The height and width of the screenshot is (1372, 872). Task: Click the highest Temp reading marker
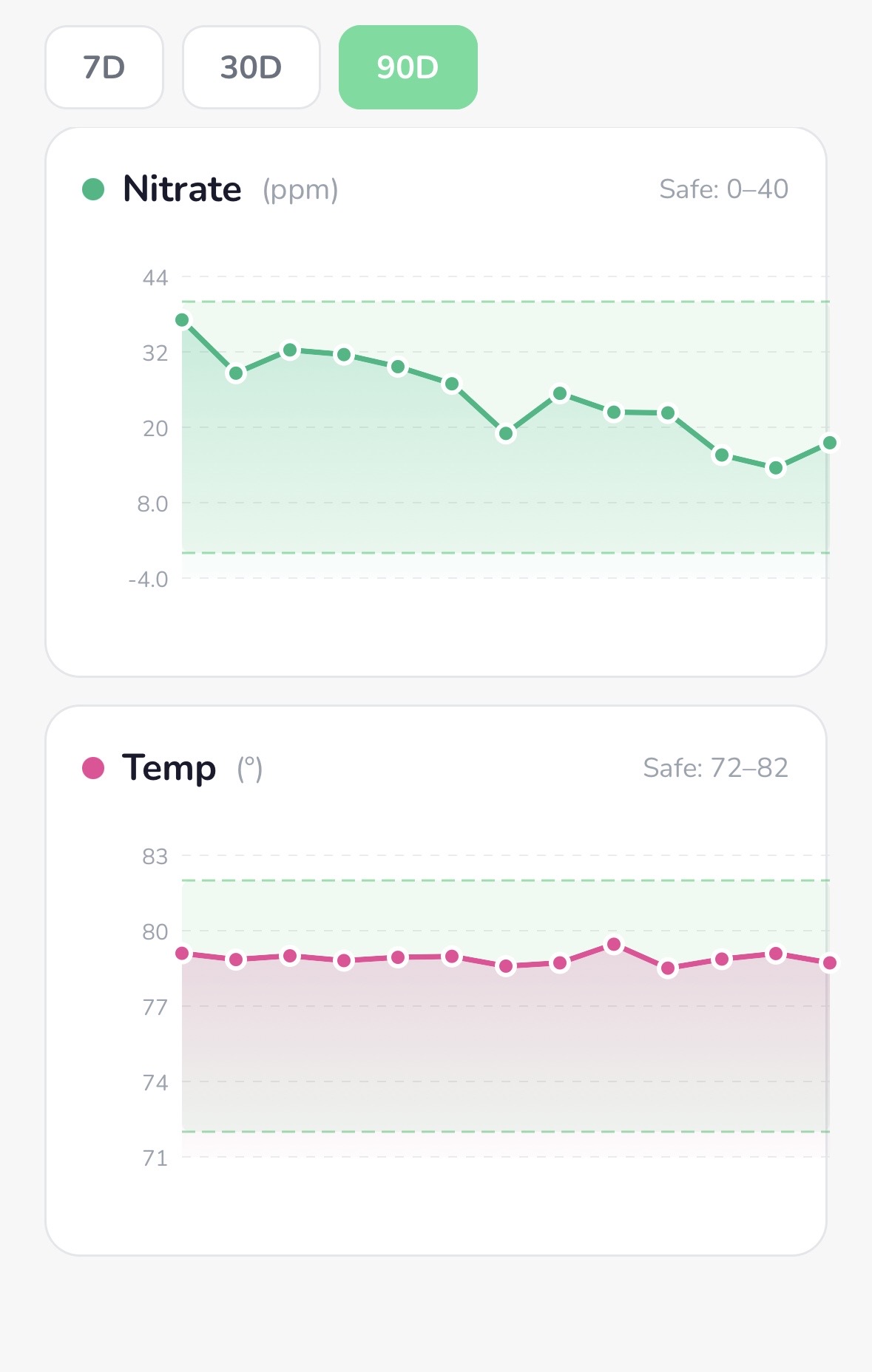coord(613,945)
